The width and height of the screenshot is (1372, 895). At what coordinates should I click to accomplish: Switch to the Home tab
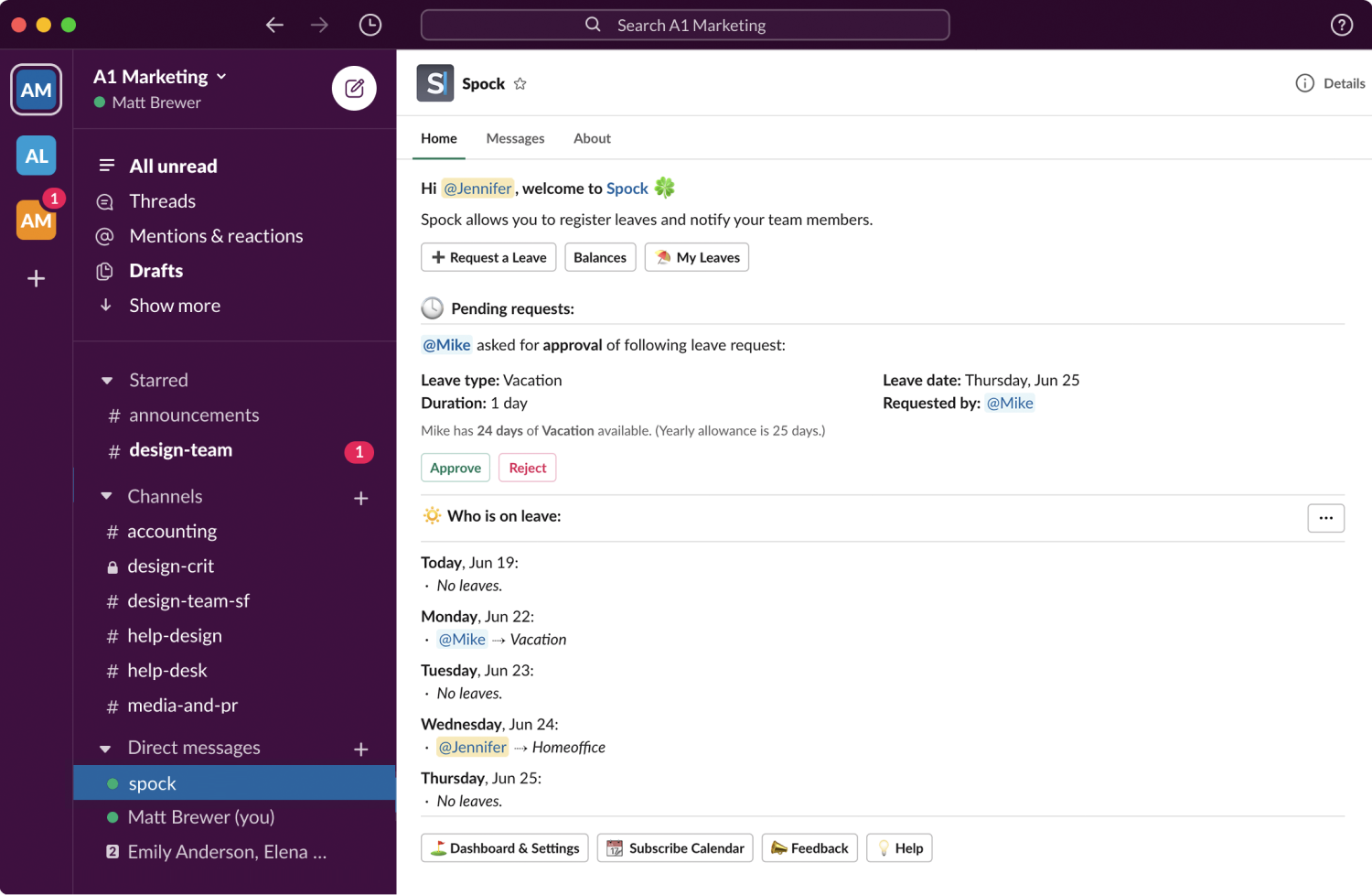click(439, 138)
